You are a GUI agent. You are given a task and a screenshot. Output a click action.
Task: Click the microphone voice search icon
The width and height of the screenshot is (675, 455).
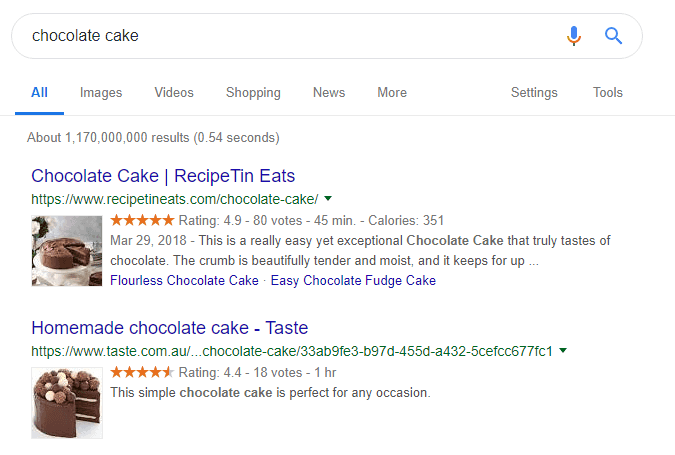pyautogui.click(x=573, y=36)
